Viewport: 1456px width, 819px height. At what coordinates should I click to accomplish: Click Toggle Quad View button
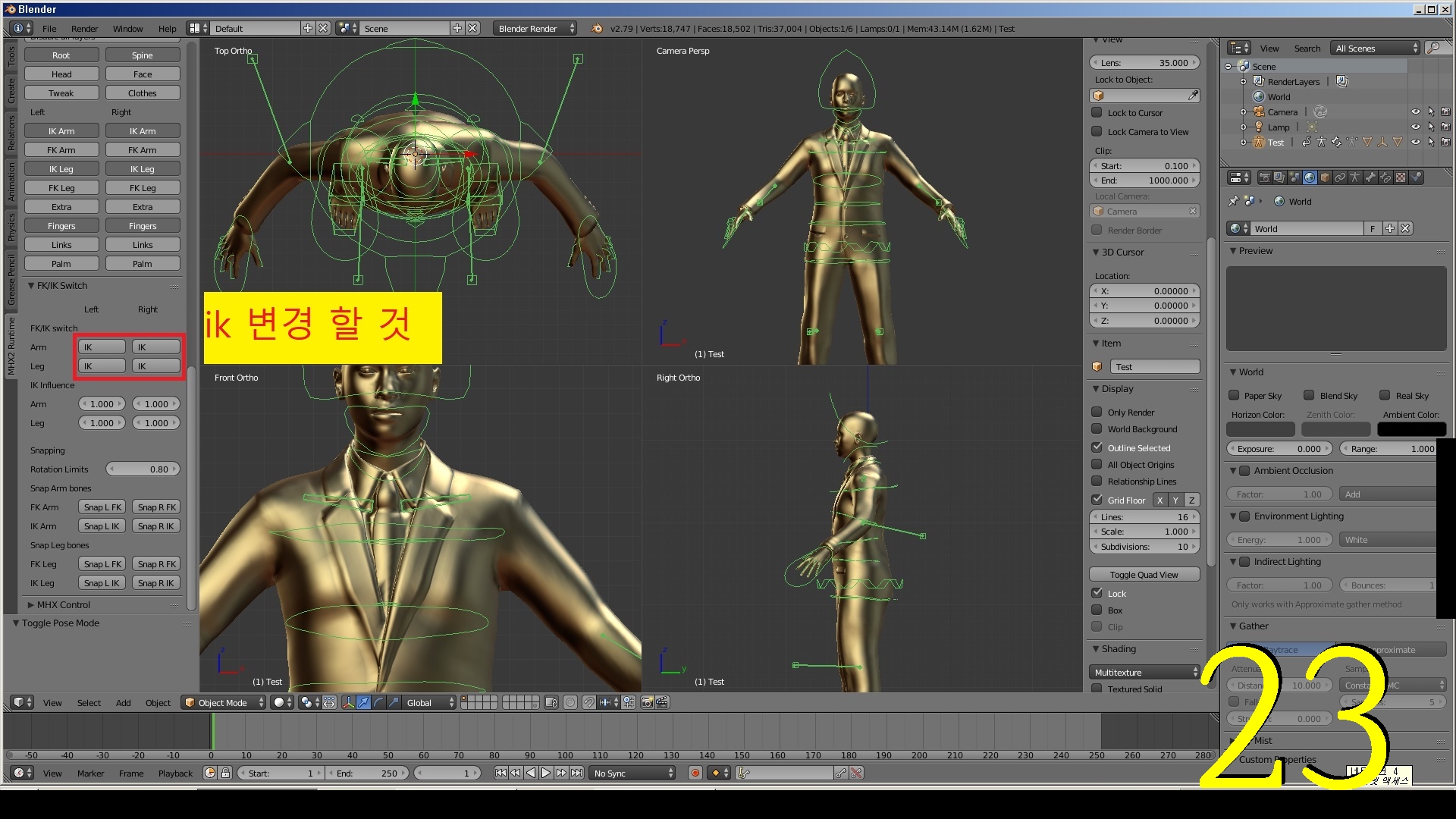click(x=1144, y=574)
